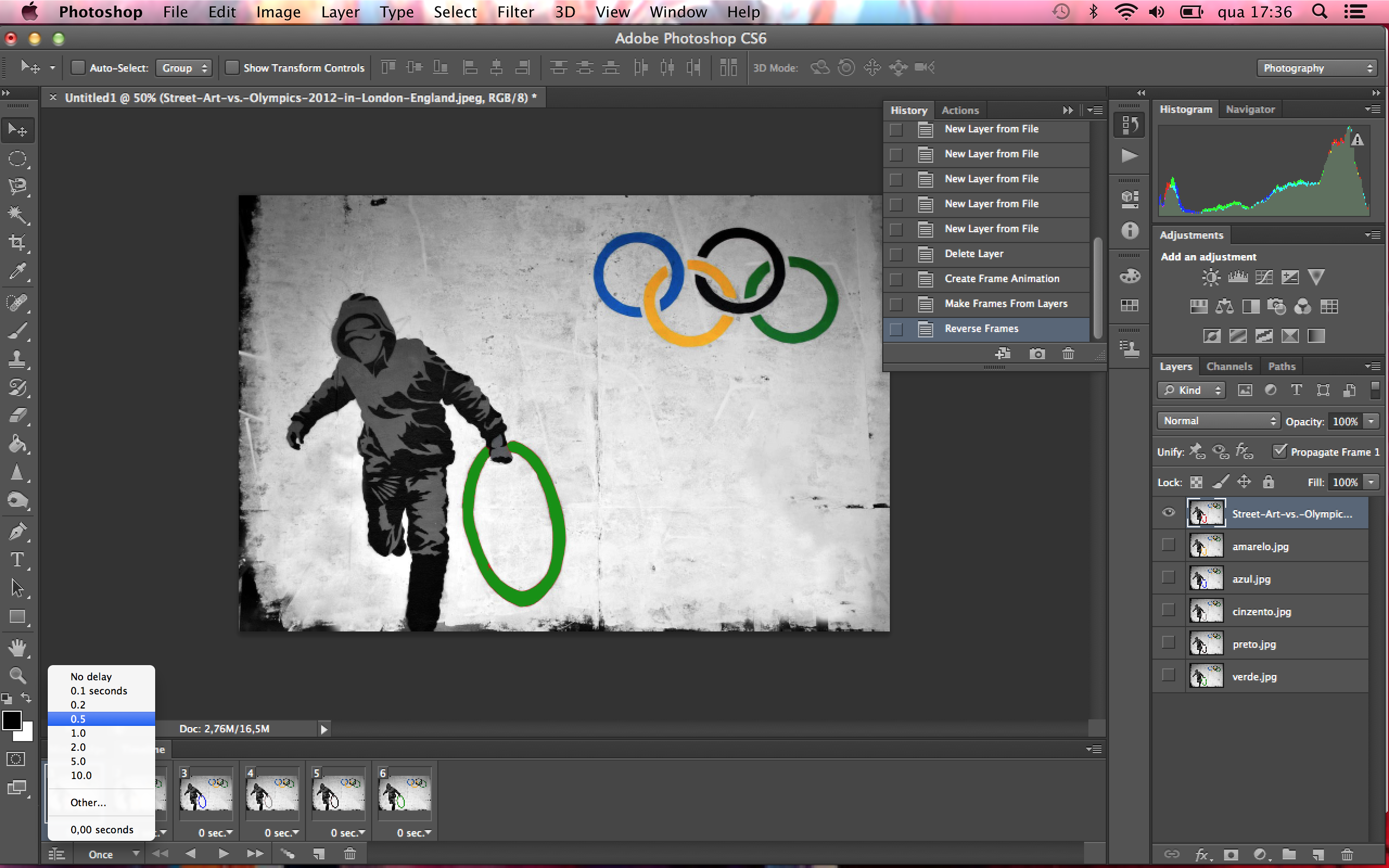This screenshot has height=868, width=1389.
Task: Switch to the Channels tab
Action: (1229, 366)
